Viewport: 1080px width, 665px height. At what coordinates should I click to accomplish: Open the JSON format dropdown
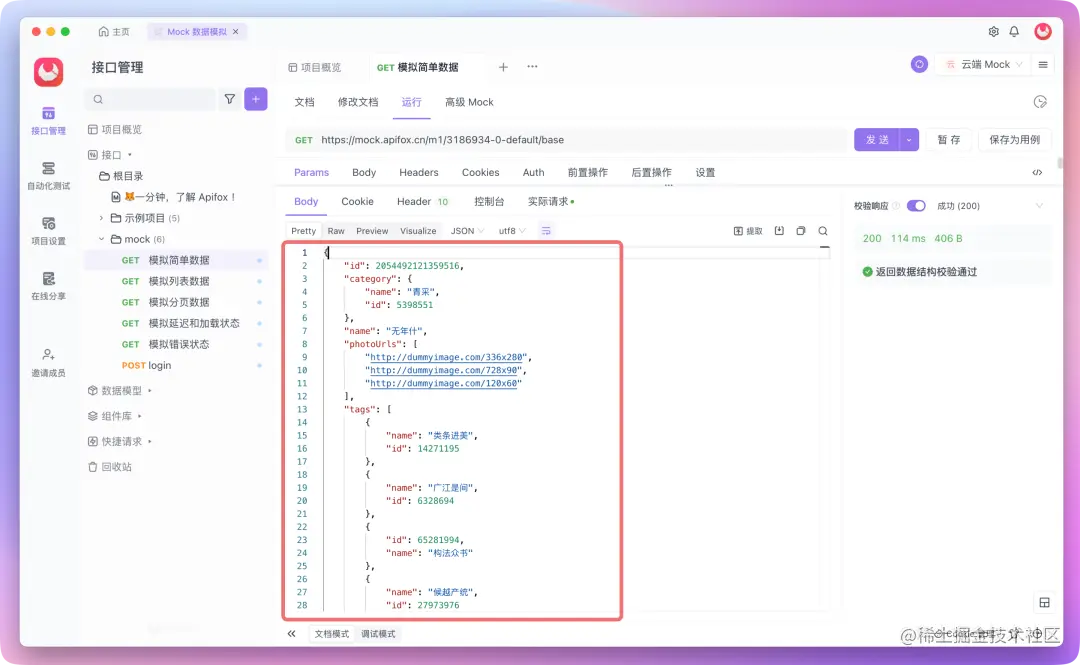pyautogui.click(x=467, y=231)
